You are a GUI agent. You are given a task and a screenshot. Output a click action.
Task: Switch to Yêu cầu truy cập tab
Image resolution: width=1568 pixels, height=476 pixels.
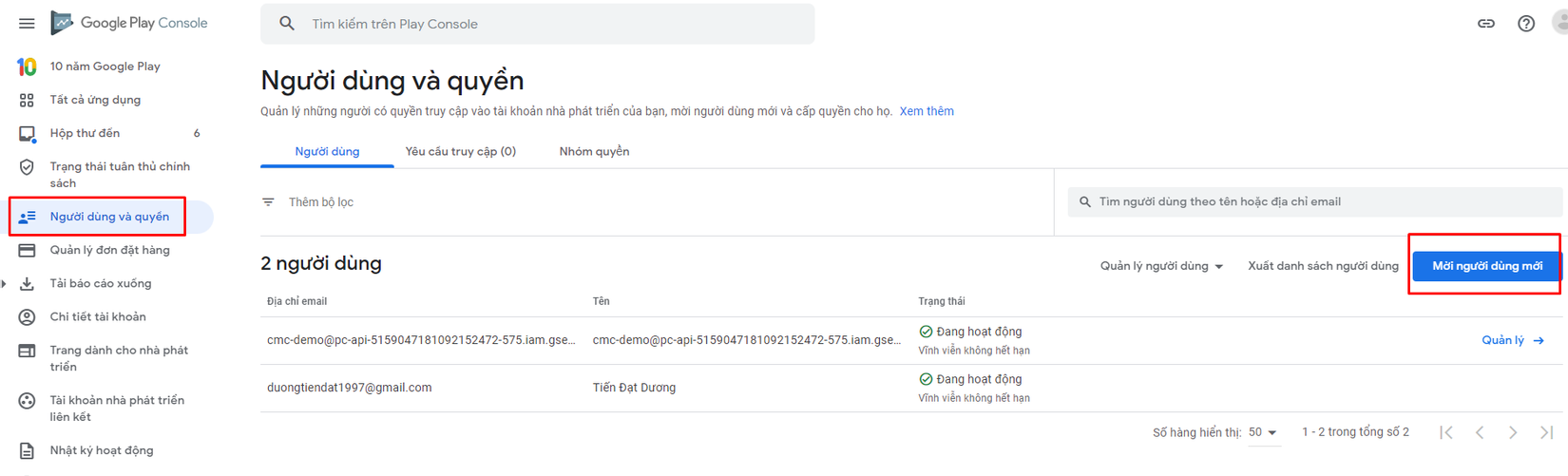[460, 151]
